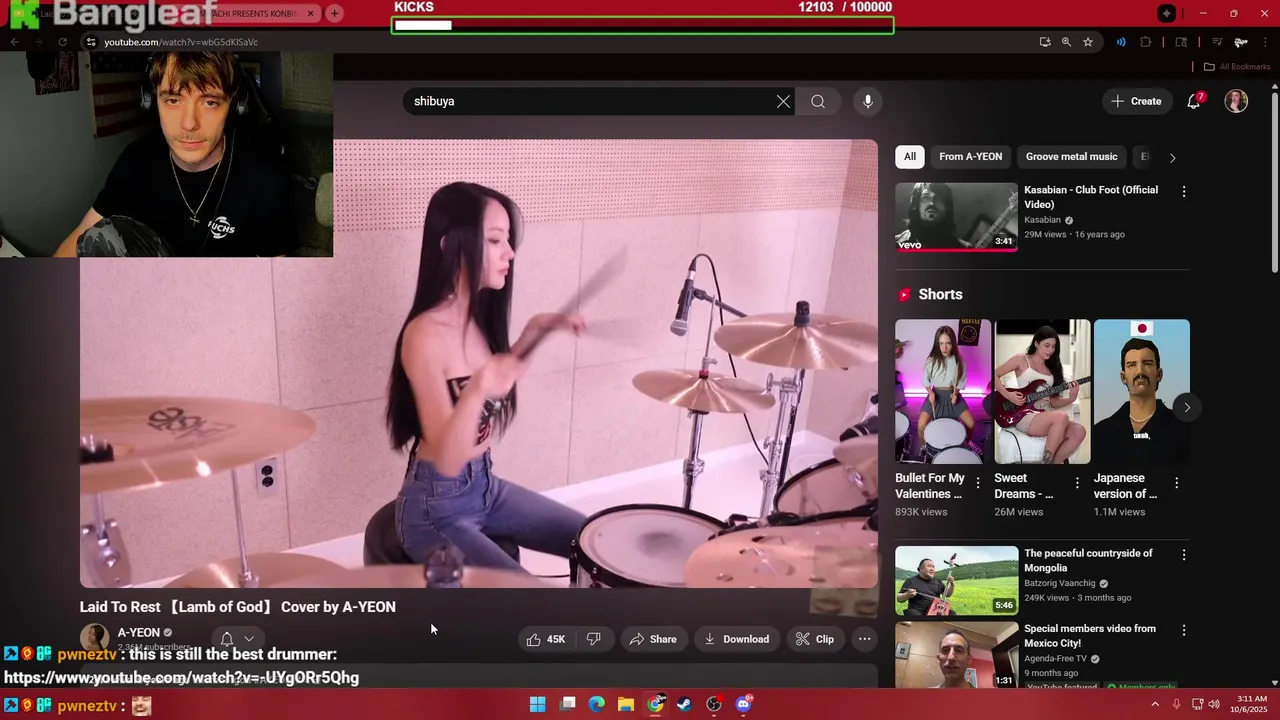Open the A-YEON channel name link

coord(138,633)
